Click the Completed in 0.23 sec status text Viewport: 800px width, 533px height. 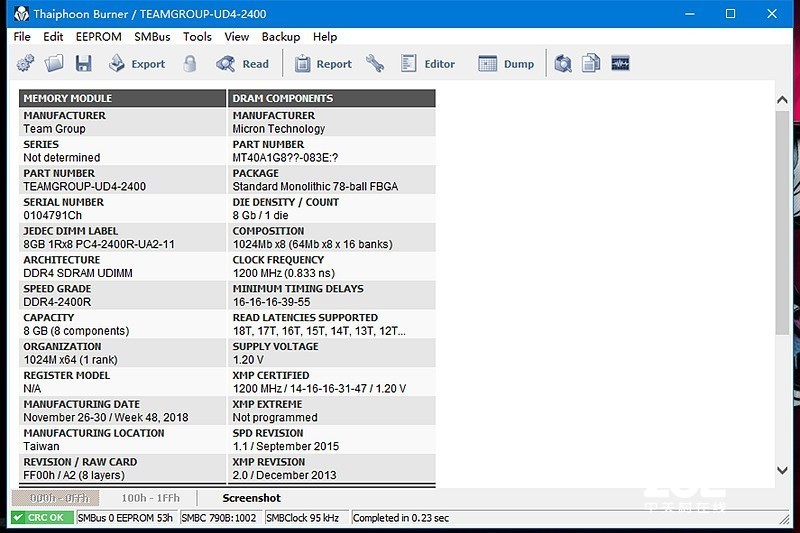401,518
